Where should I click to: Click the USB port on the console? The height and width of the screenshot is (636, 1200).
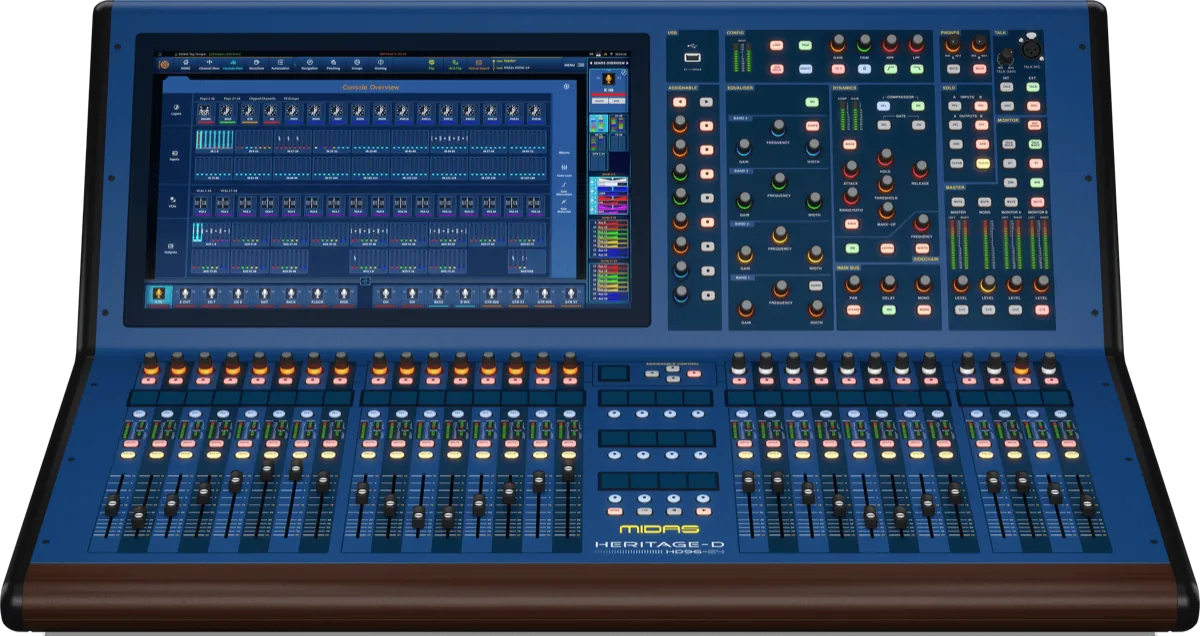[x=692, y=57]
